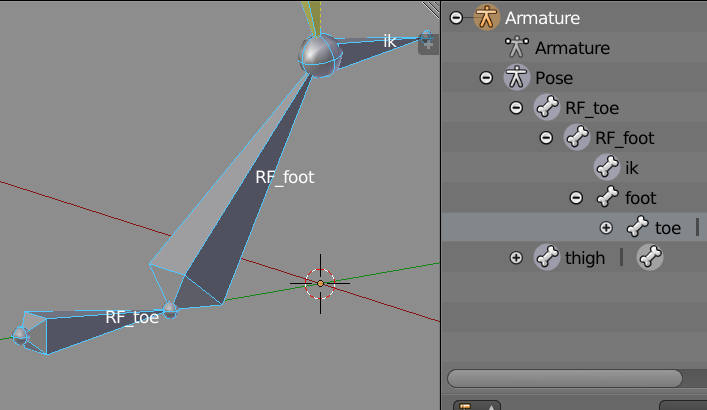Image resolution: width=707 pixels, height=410 pixels.
Task: Click the orange Armature object icon
Action: [487, 17]
